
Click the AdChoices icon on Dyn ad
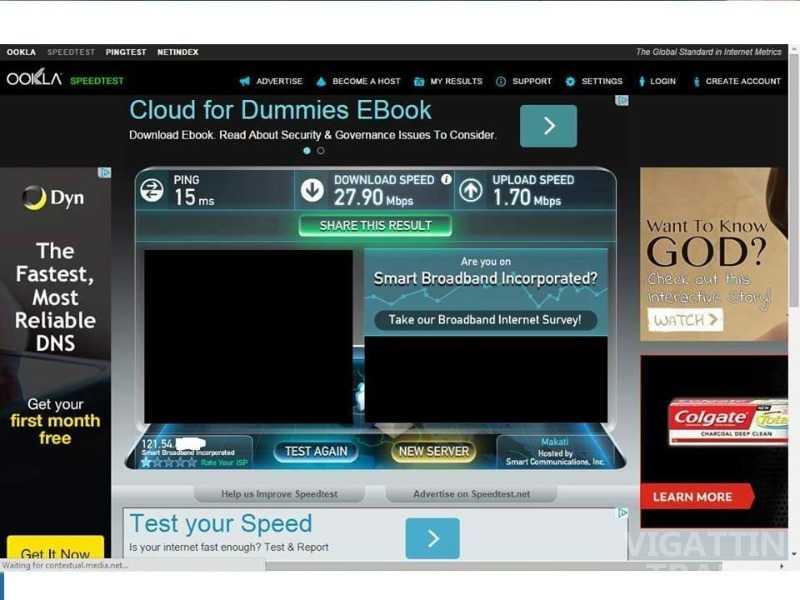click(x=105, y=173)
